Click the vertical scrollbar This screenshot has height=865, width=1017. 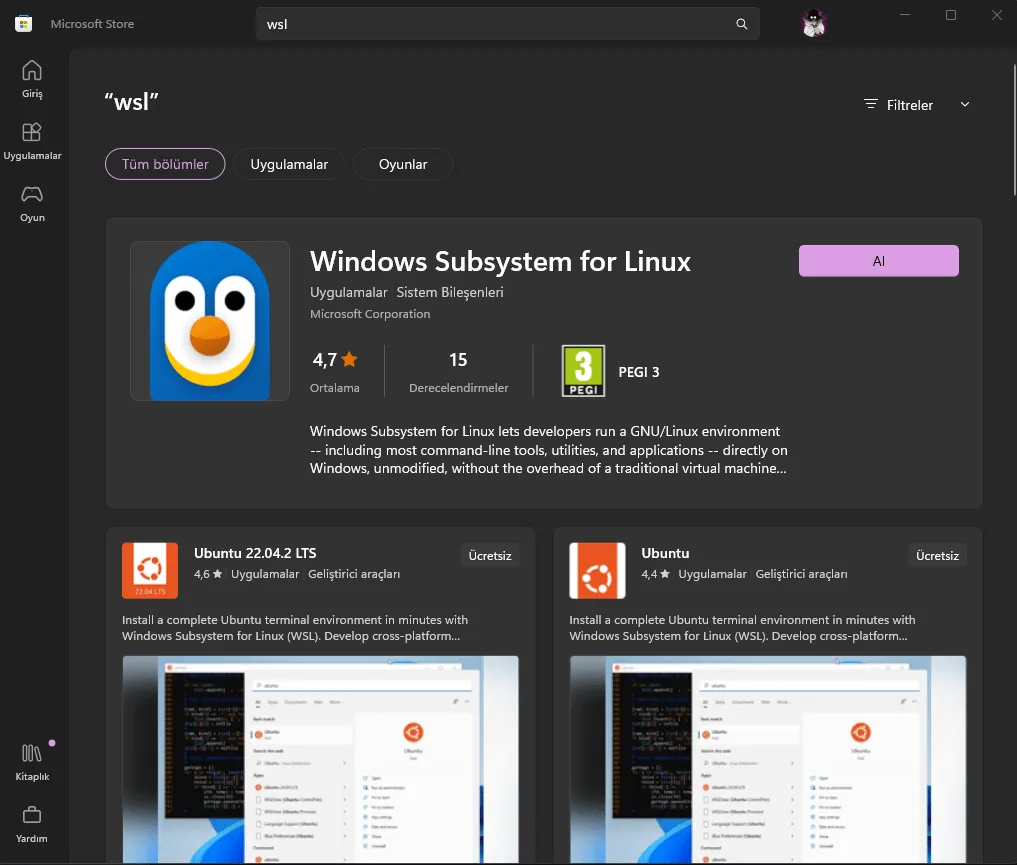1014,130
